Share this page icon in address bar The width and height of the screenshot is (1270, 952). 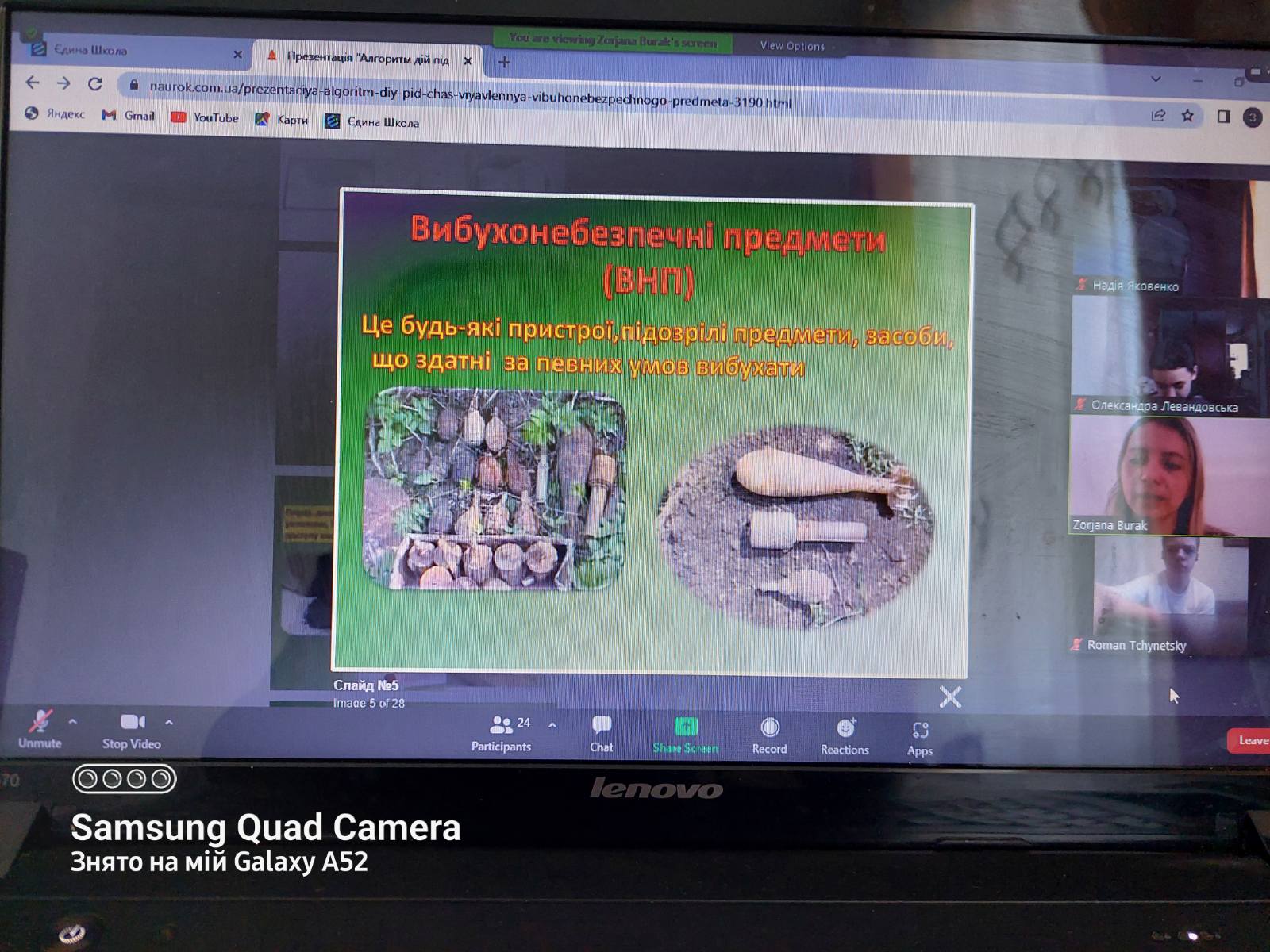click(x=1158, y=116)
